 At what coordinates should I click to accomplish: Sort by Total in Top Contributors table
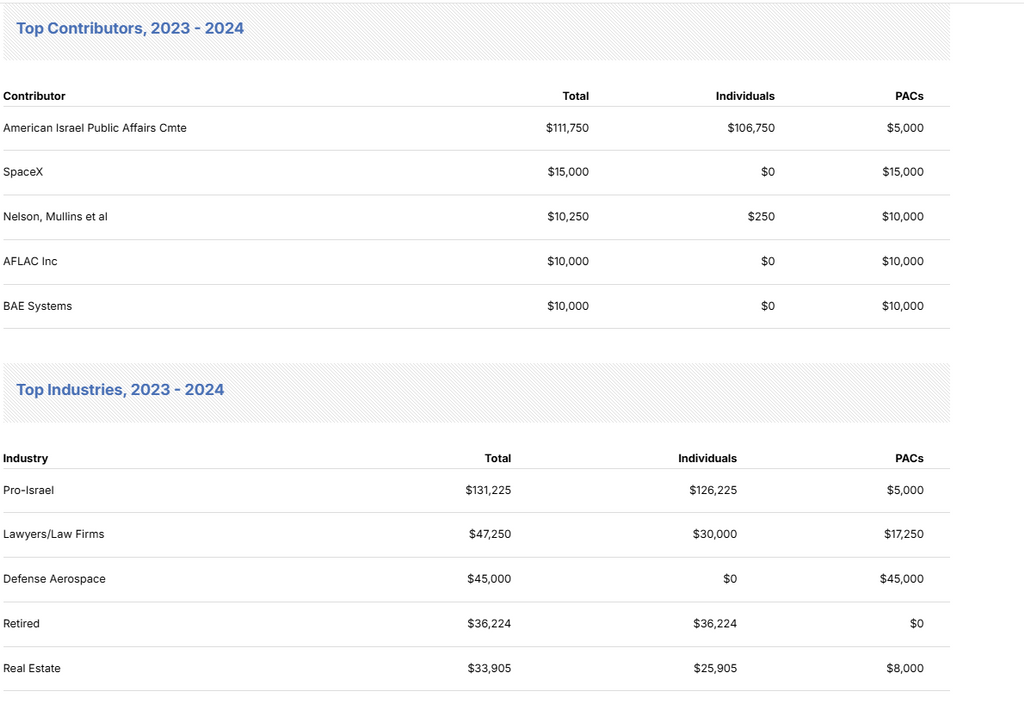(575, 96)
